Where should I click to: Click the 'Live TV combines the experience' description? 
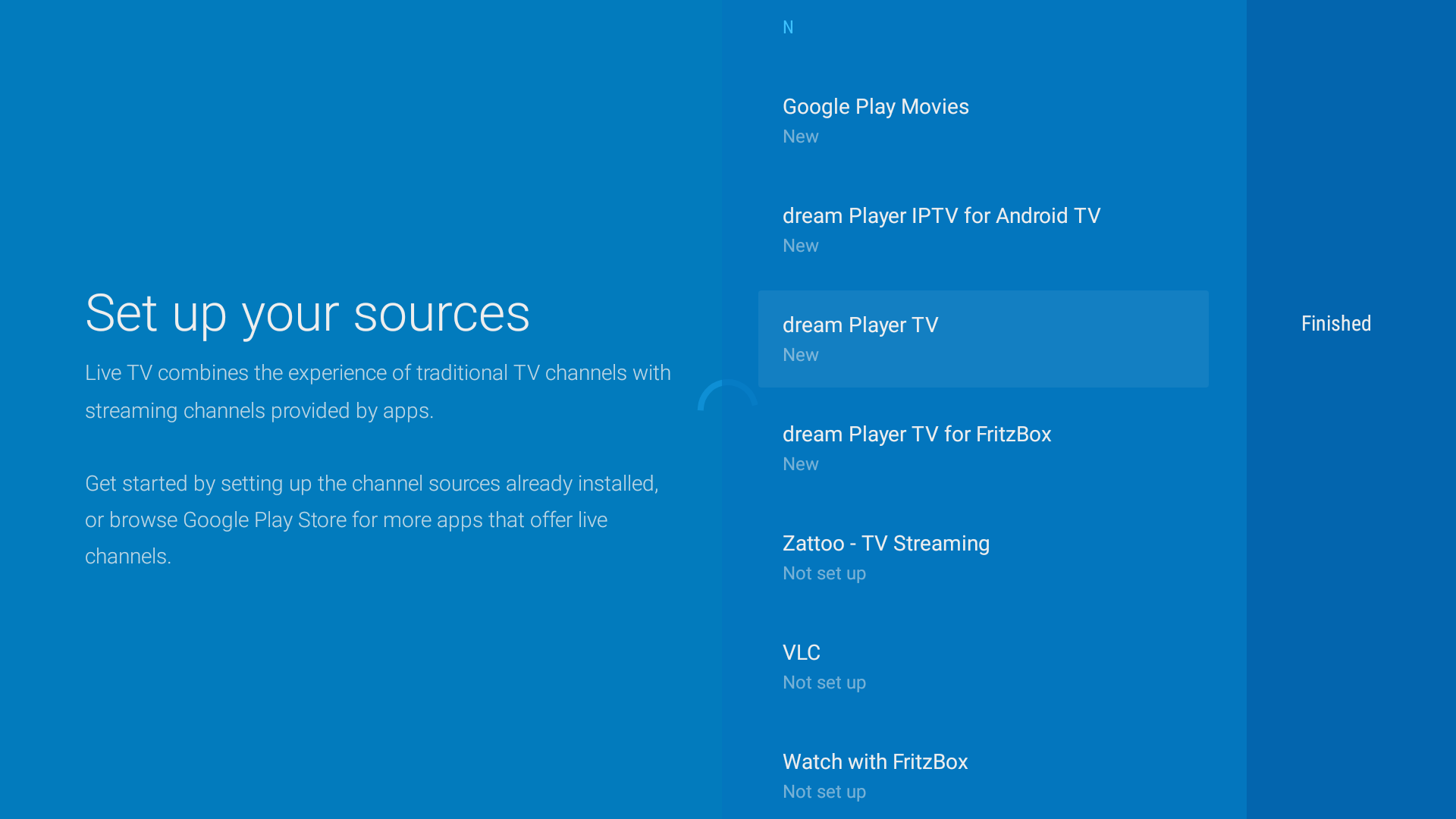378,391
